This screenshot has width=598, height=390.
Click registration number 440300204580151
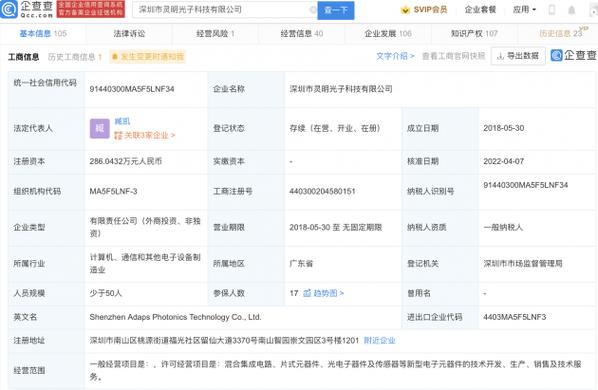tap(322, 191)
